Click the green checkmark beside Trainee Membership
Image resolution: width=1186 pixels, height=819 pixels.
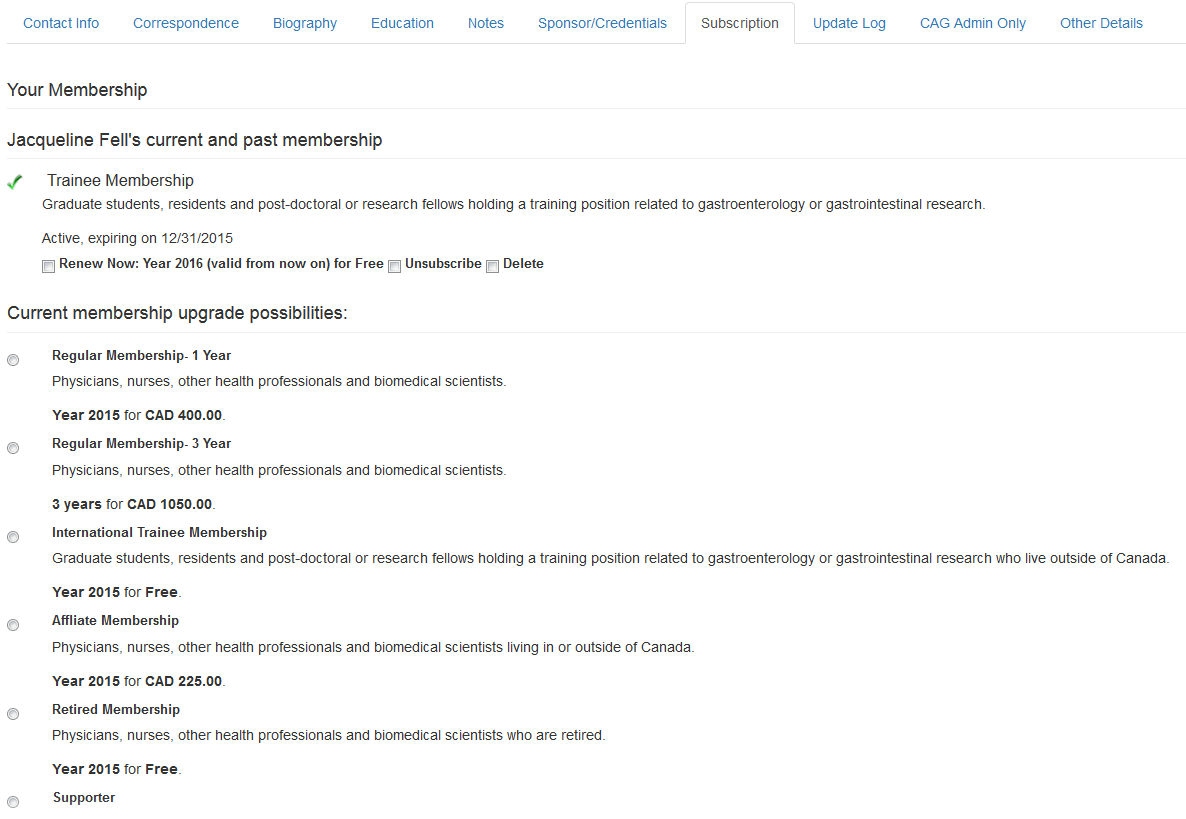(14, 182)
